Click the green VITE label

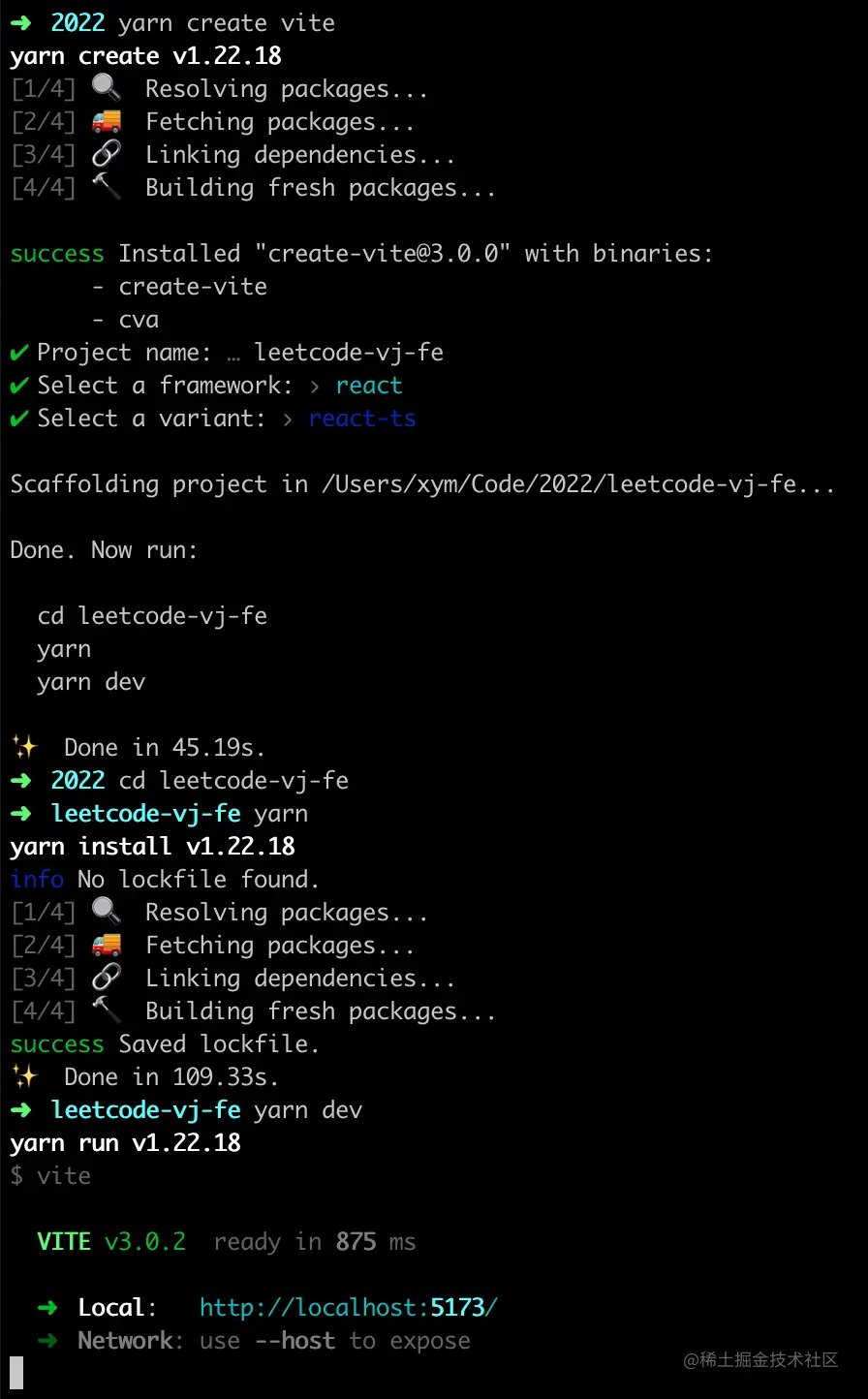[x=64, y=1242]
